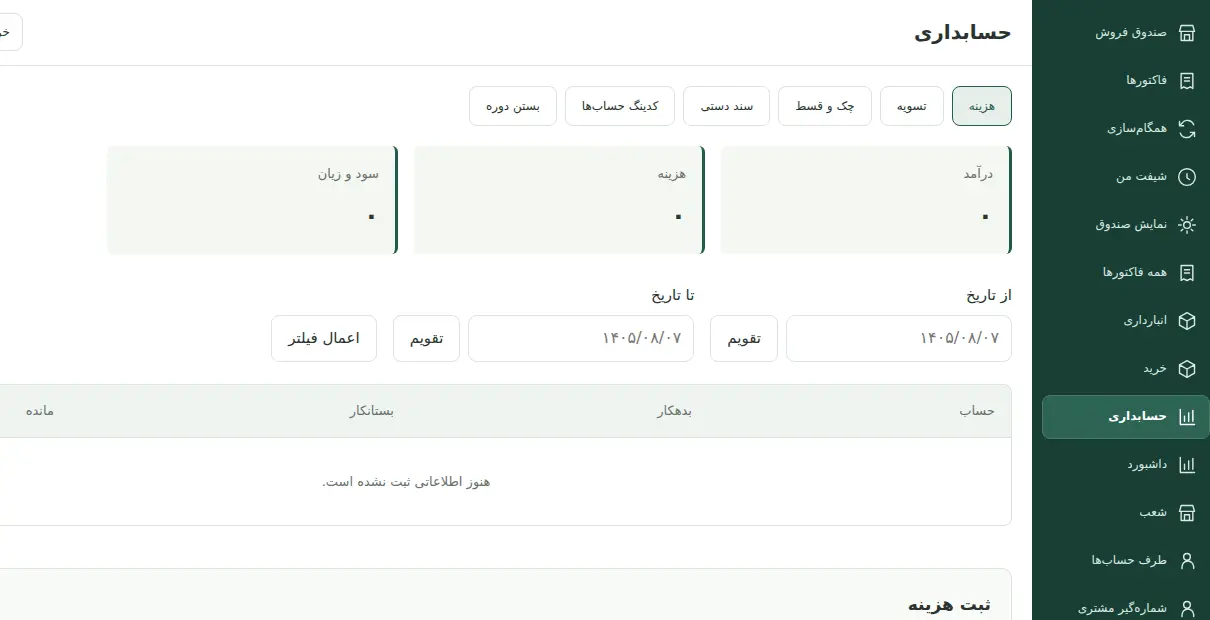The height and width of the screenshot is (620, 1210).
Task: Click the box icon beside انبارداری
Action: coord(1187,321)
